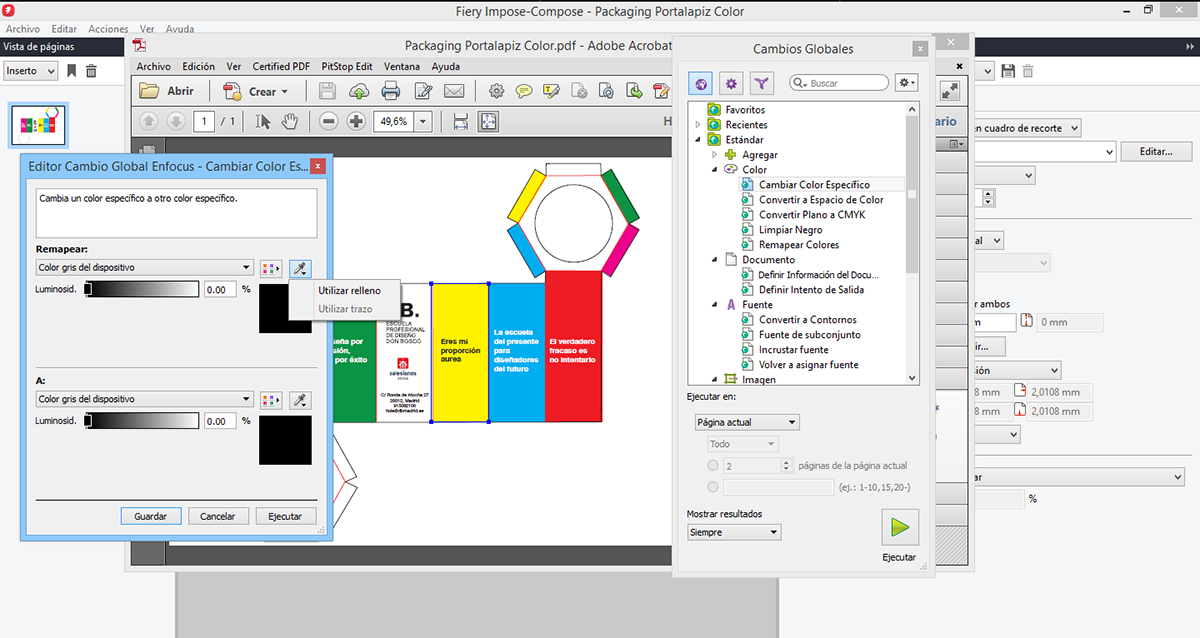Open the 'Página actual' dropdown
Image resolution: width=1200 pixels, height=638 pixels.
click(x=747, y=423)
